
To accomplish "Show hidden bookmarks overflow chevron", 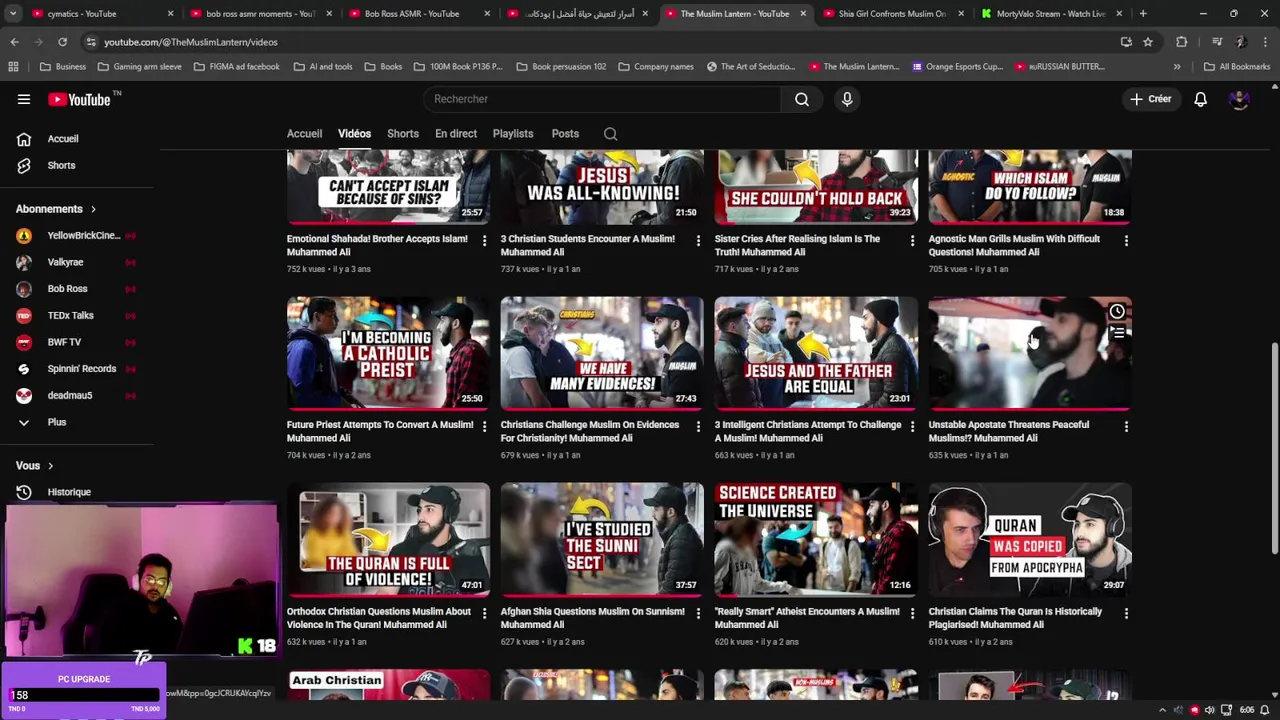I will pos(1177,67).
